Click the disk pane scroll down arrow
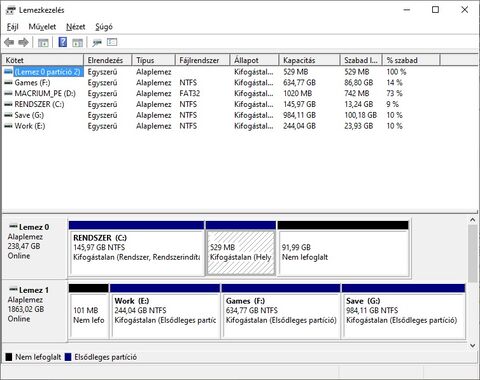The width and height of the screenshot is (480, 380). pos(473,345)
